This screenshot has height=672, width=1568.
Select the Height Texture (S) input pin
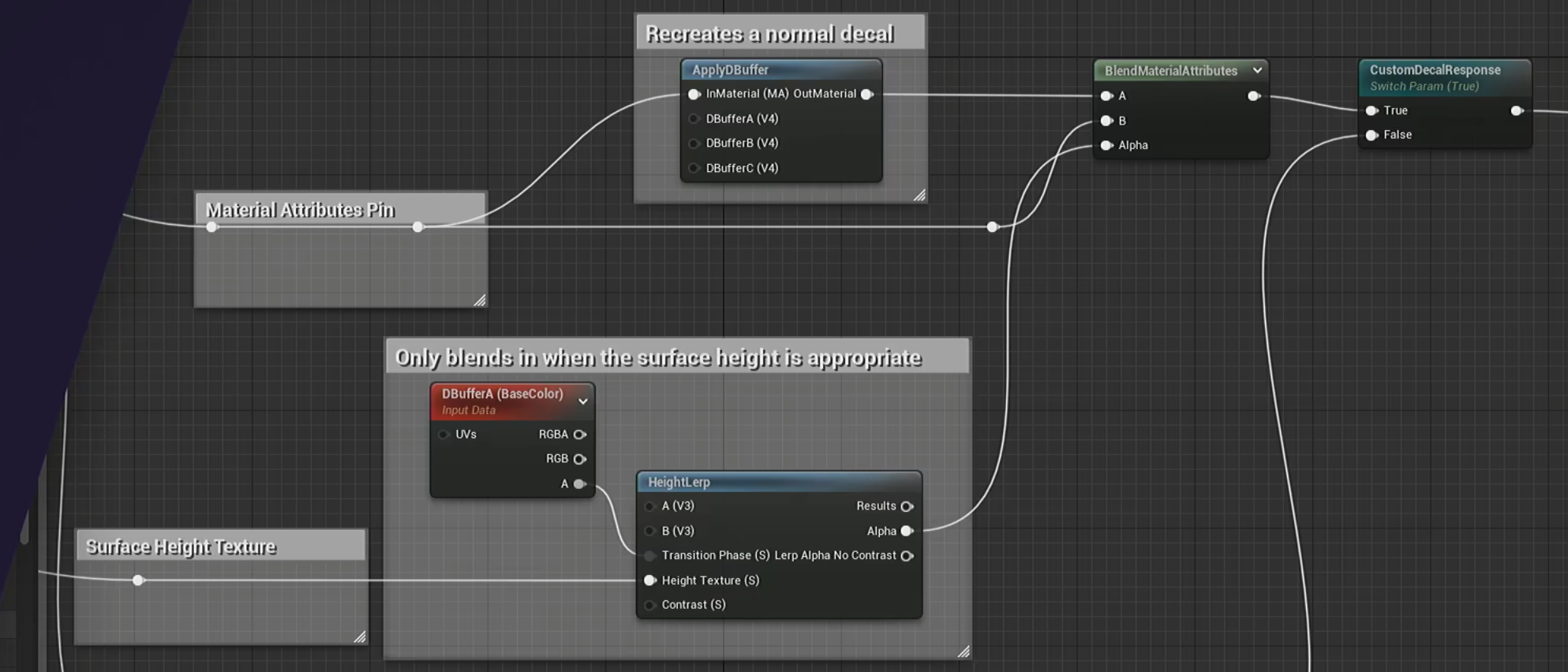(649, 581)
